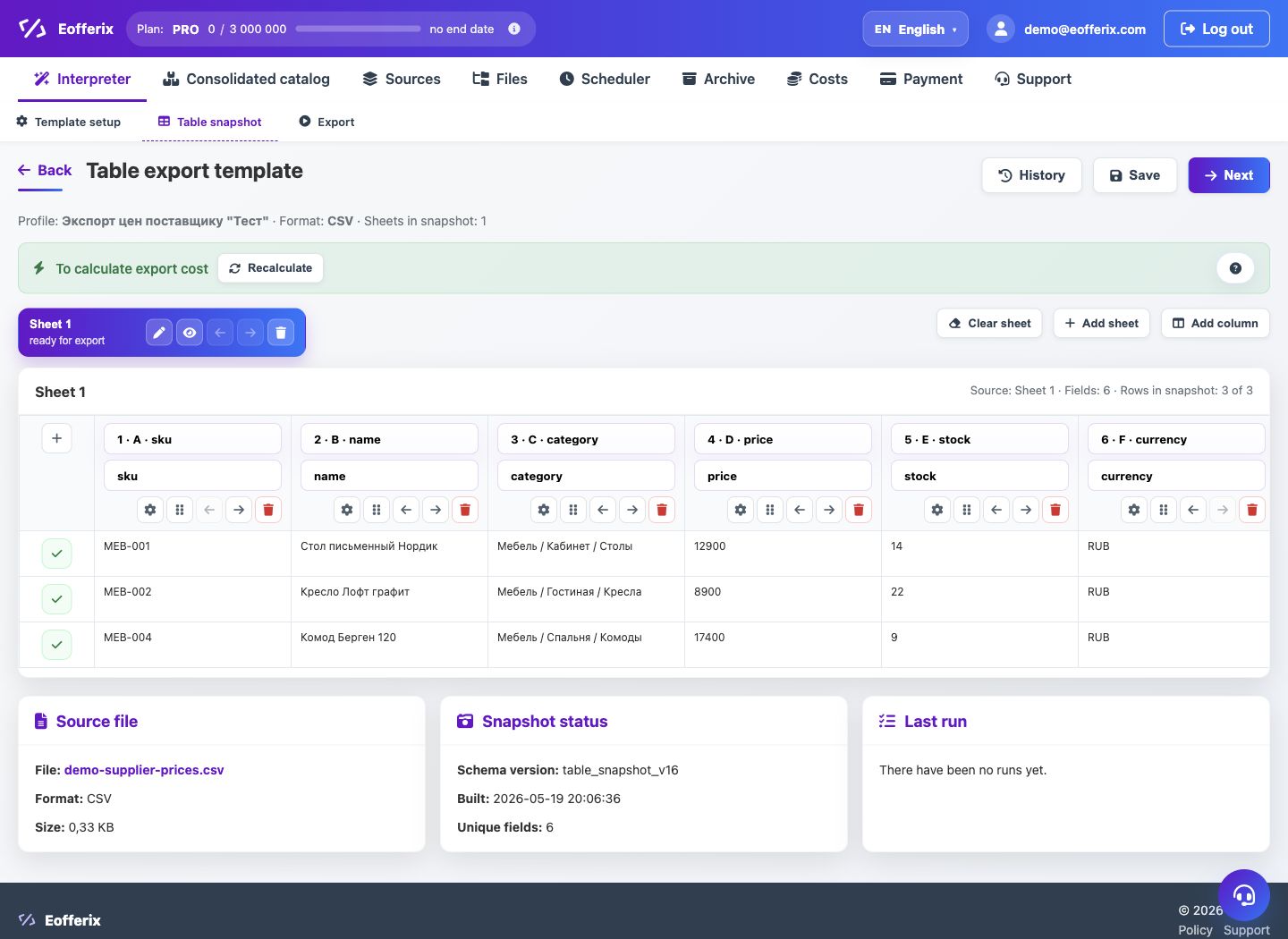Open Support in the navigation bar

coord(1033,79)
